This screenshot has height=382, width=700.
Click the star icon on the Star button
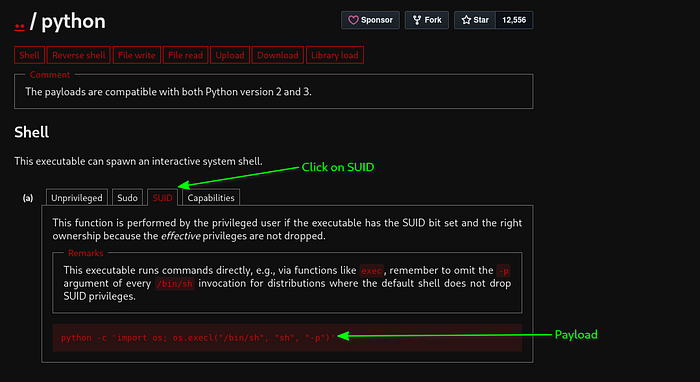tap(466, 20)
